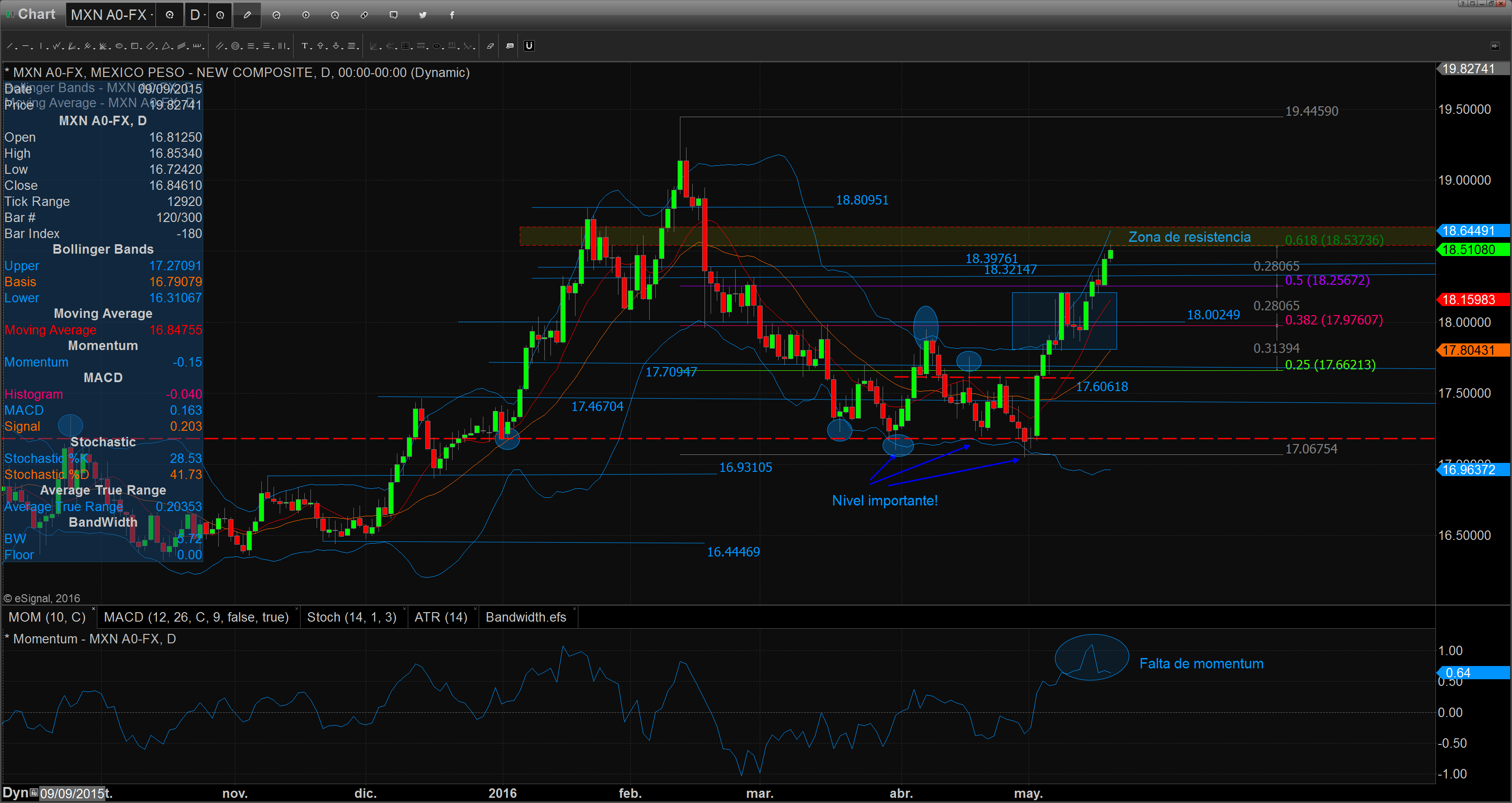Expand the parallelogram shape tool dropdown

157,48
